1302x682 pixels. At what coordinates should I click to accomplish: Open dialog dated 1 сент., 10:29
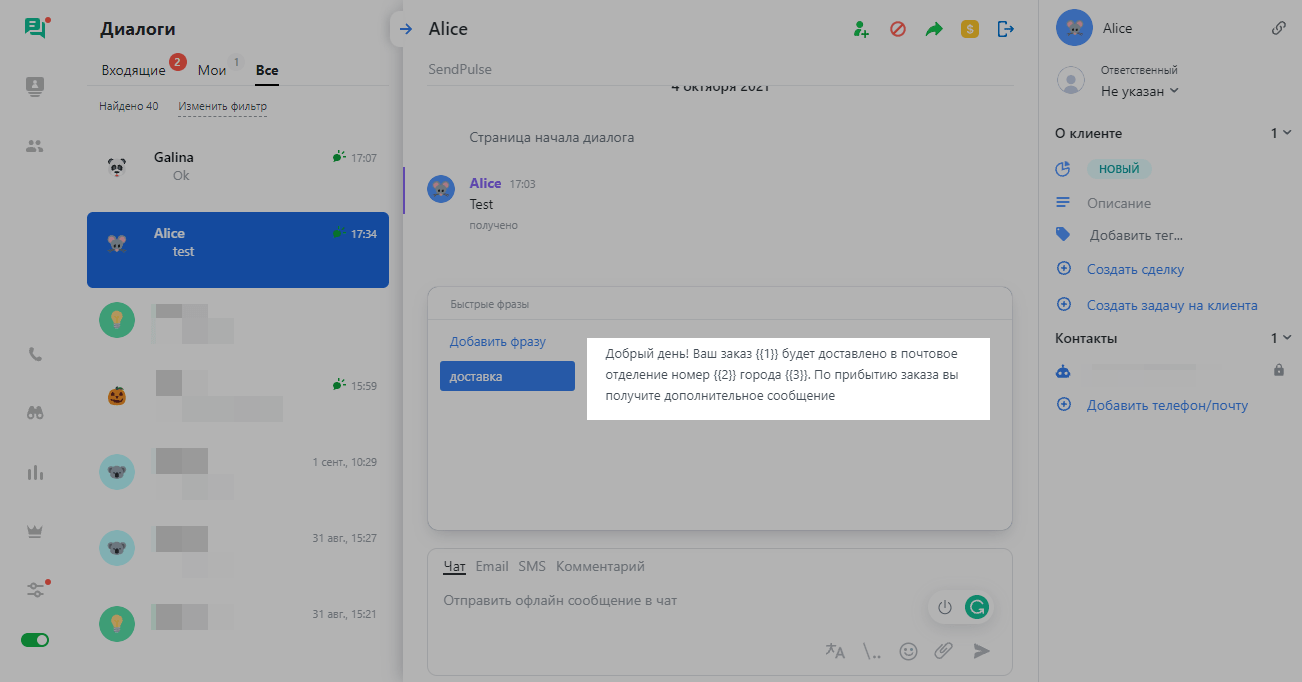tap(238, 471)
